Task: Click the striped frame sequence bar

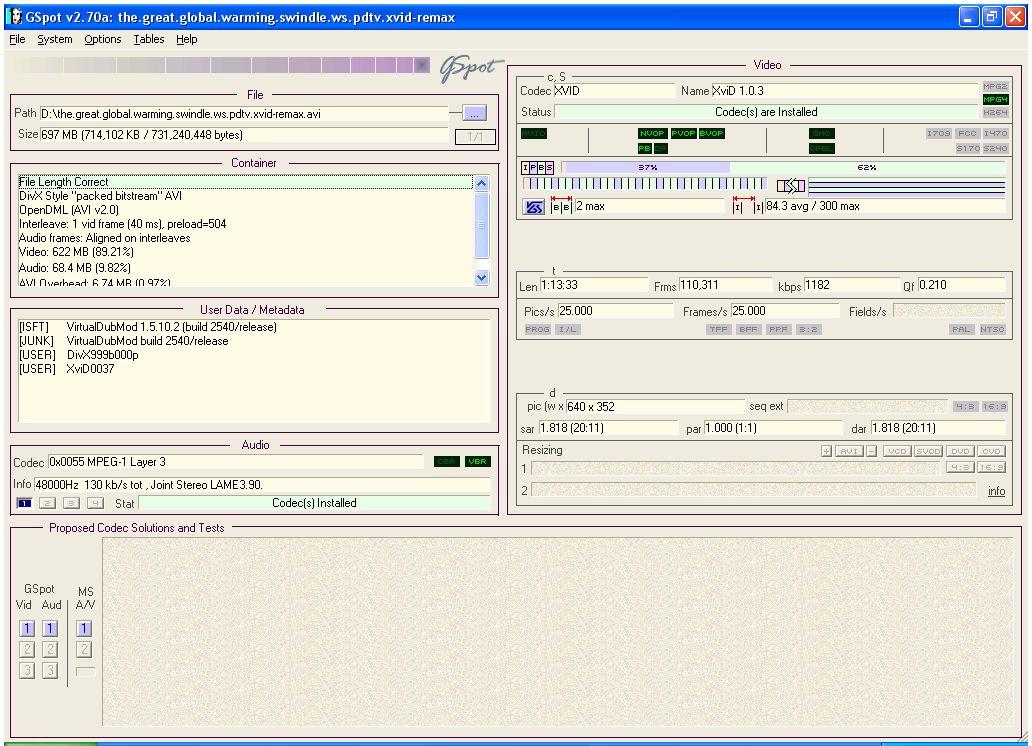Action: click(x=644, y=184)
